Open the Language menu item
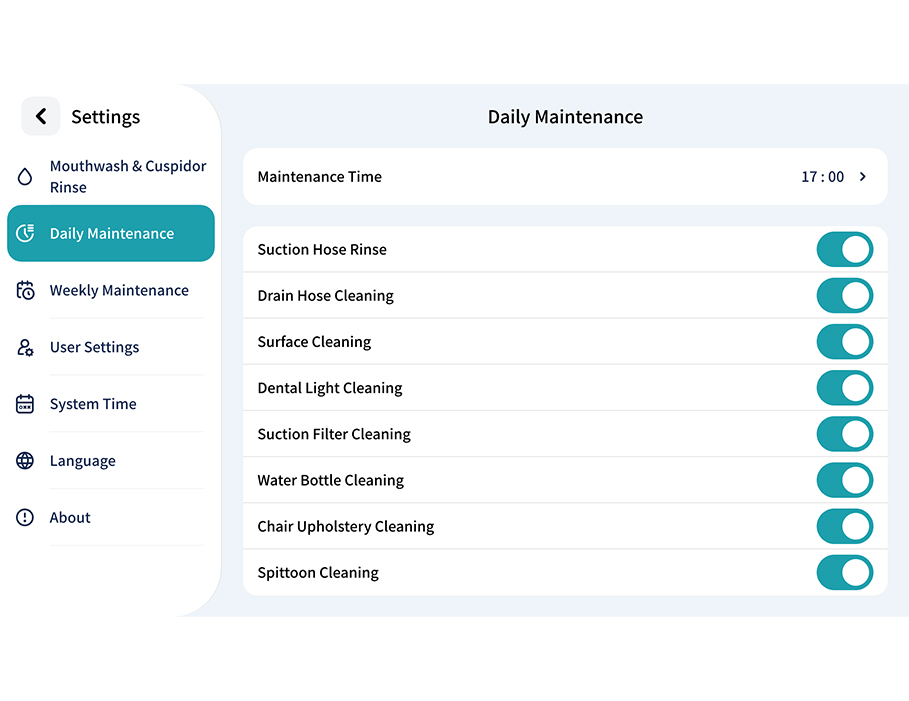 (x=83, y=461)
